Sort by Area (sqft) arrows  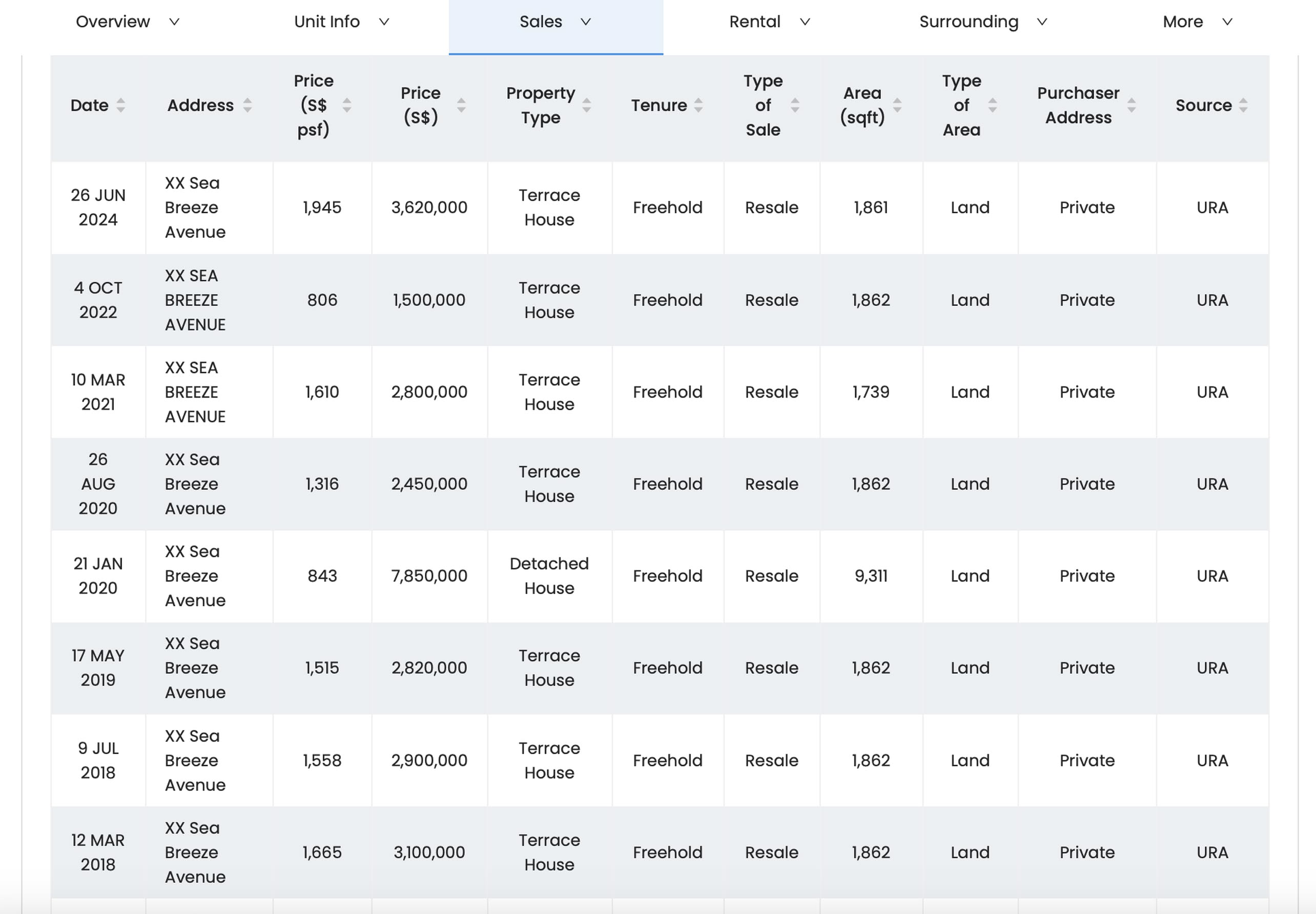click(897, 106)
